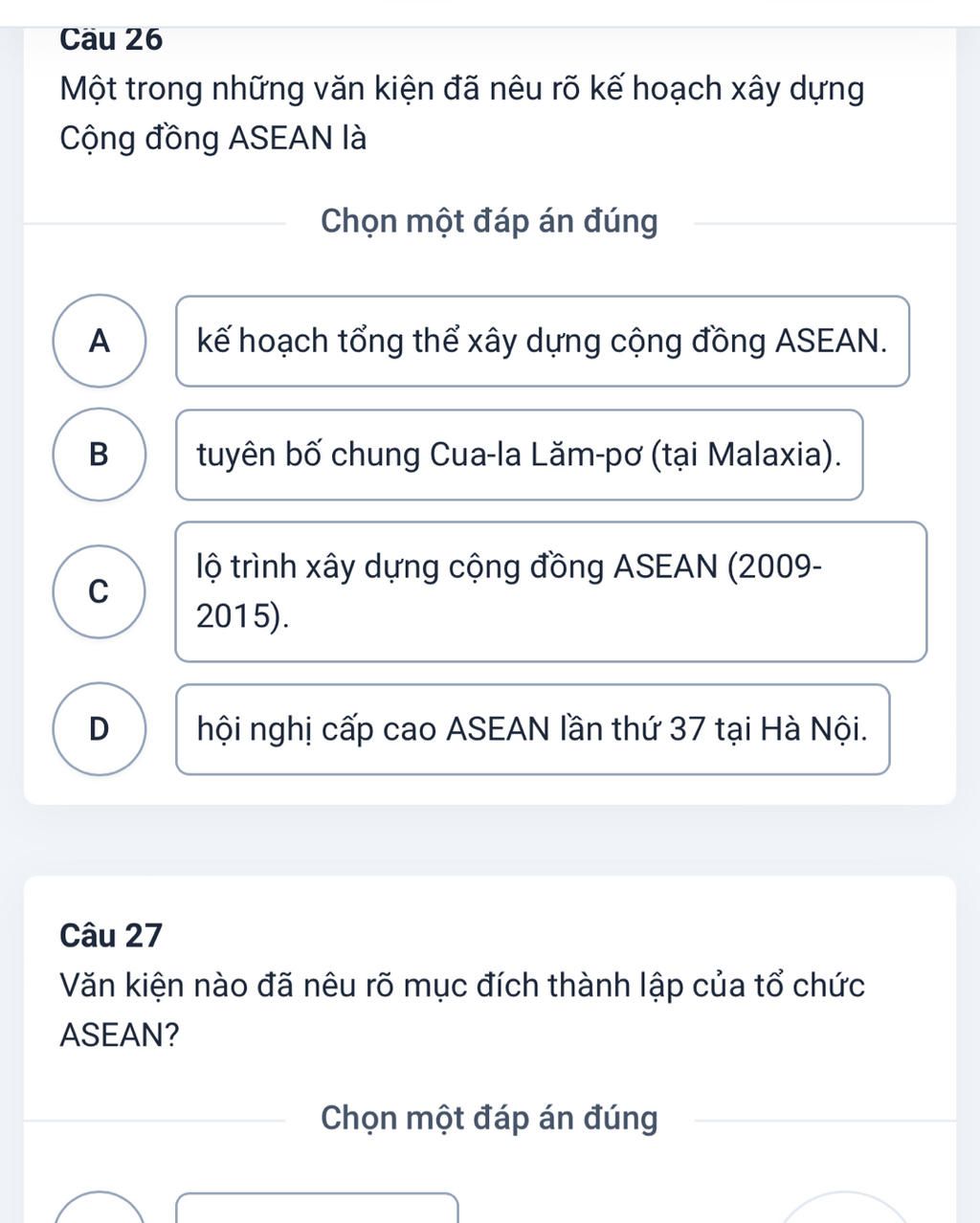
Task: Click the 'Câu 27' heading
Action: (111, 934)
